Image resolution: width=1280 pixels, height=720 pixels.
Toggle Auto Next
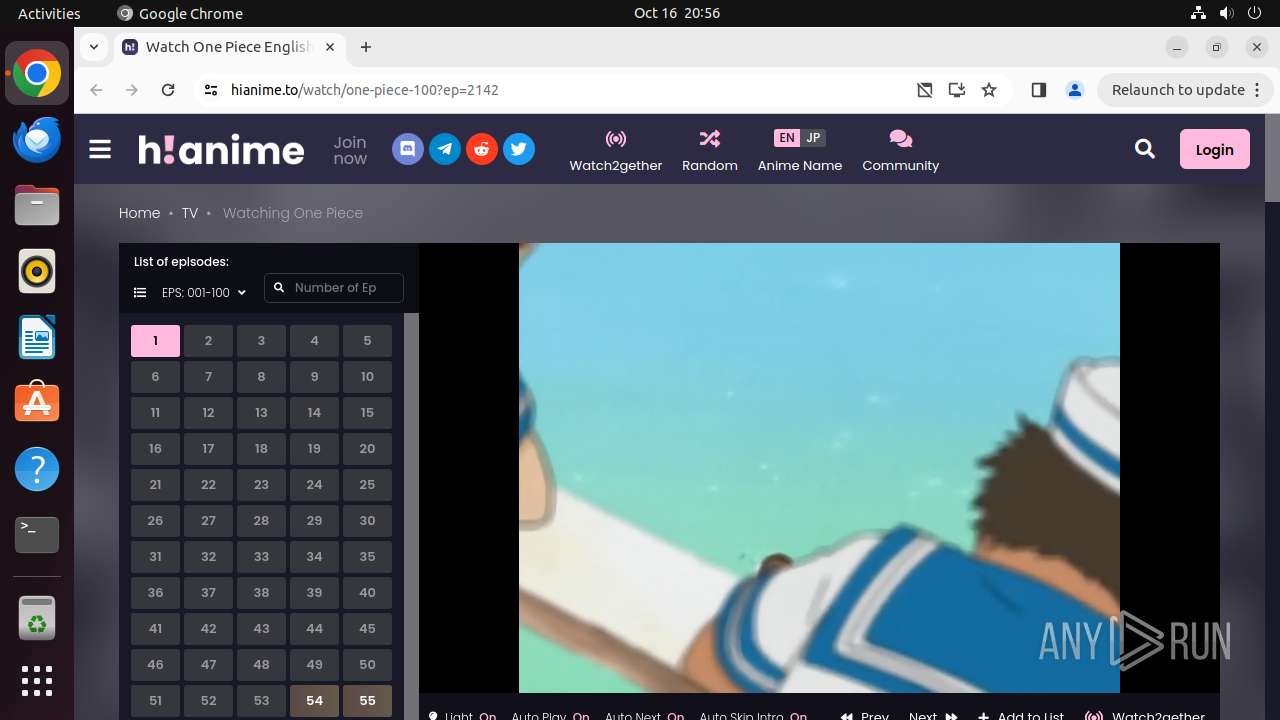[x=644, y=716]
